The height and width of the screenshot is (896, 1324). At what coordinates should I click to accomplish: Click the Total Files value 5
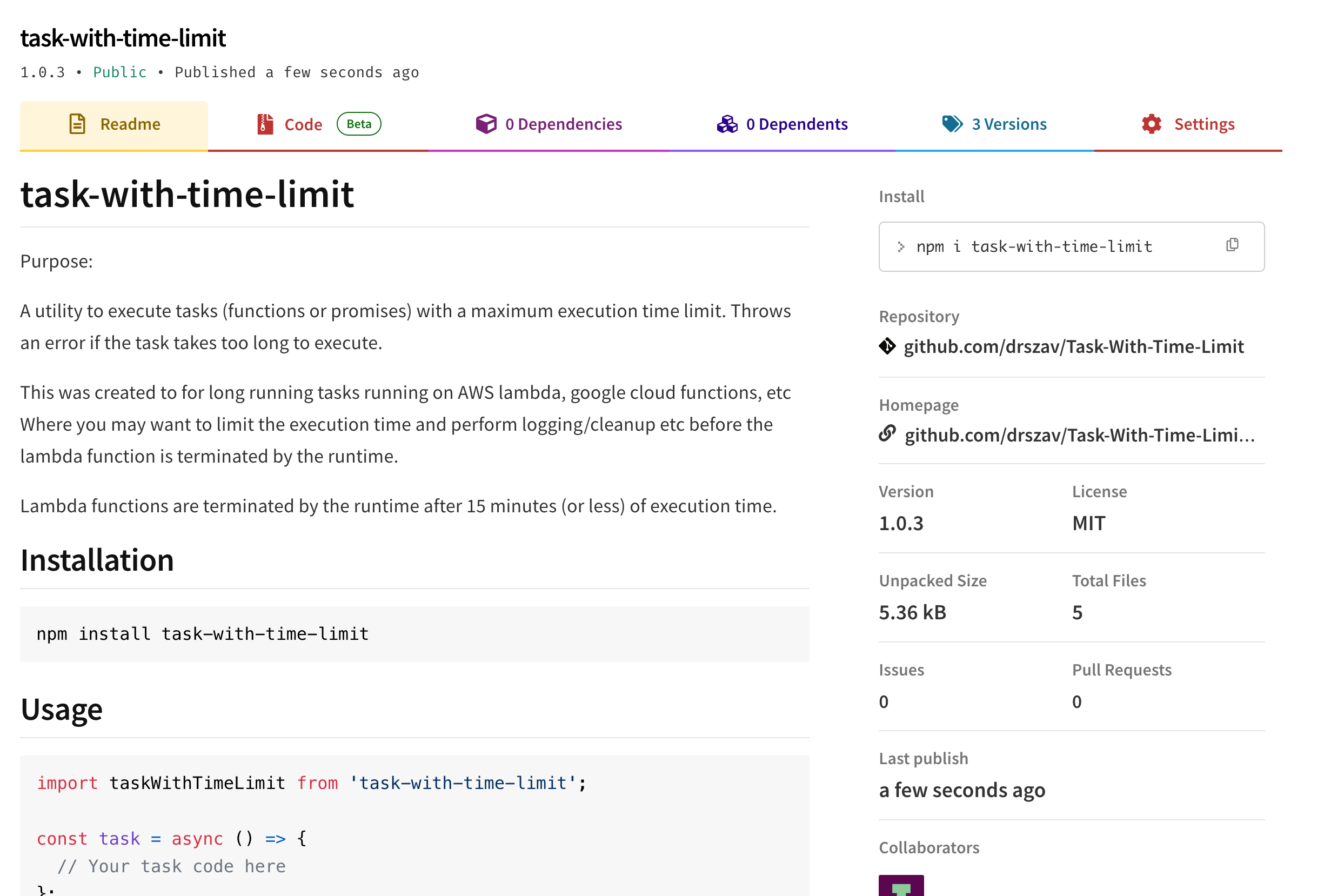[1076, 612]
